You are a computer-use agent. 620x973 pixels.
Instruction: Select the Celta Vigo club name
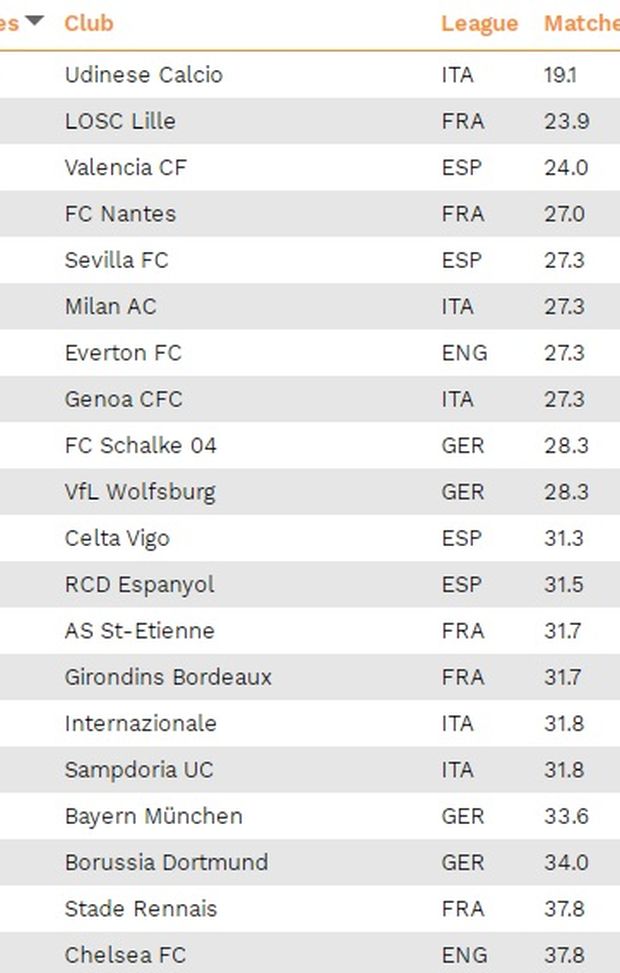117,538
